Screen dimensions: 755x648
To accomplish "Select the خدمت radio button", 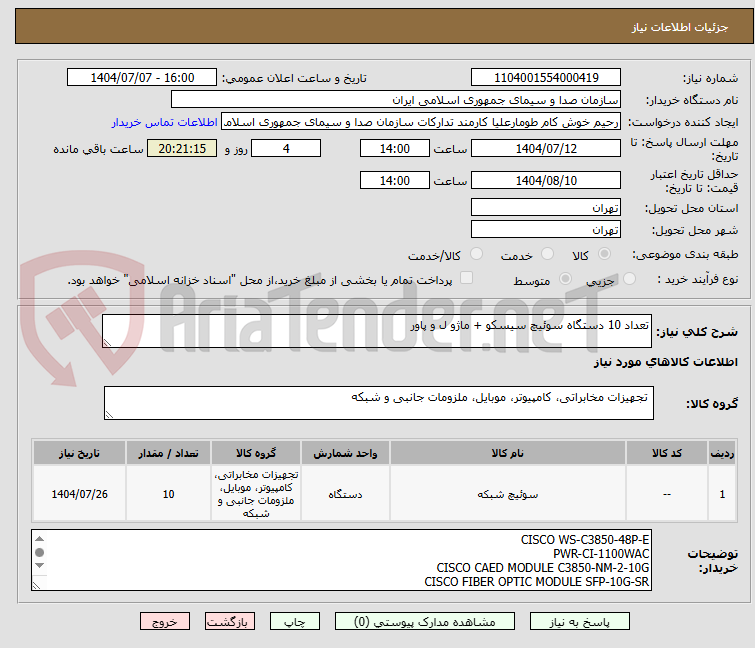I will pos(547,253).
